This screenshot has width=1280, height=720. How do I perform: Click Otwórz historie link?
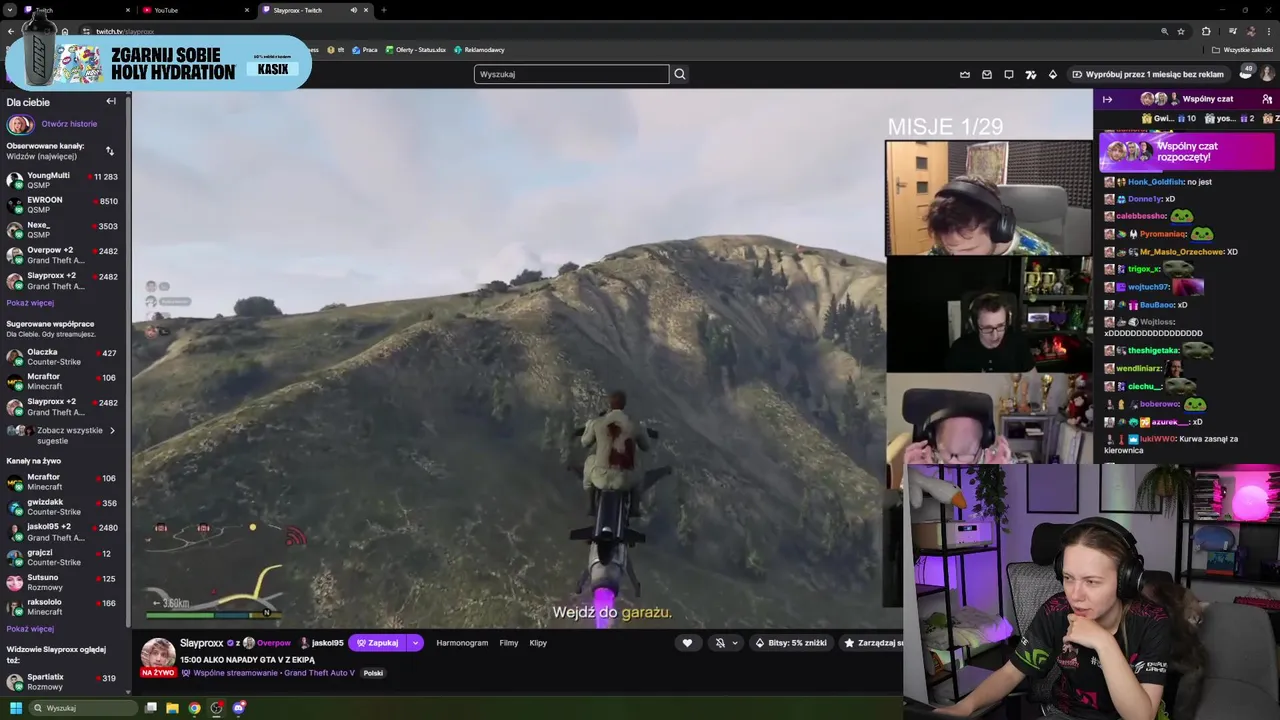click(69, 124)
